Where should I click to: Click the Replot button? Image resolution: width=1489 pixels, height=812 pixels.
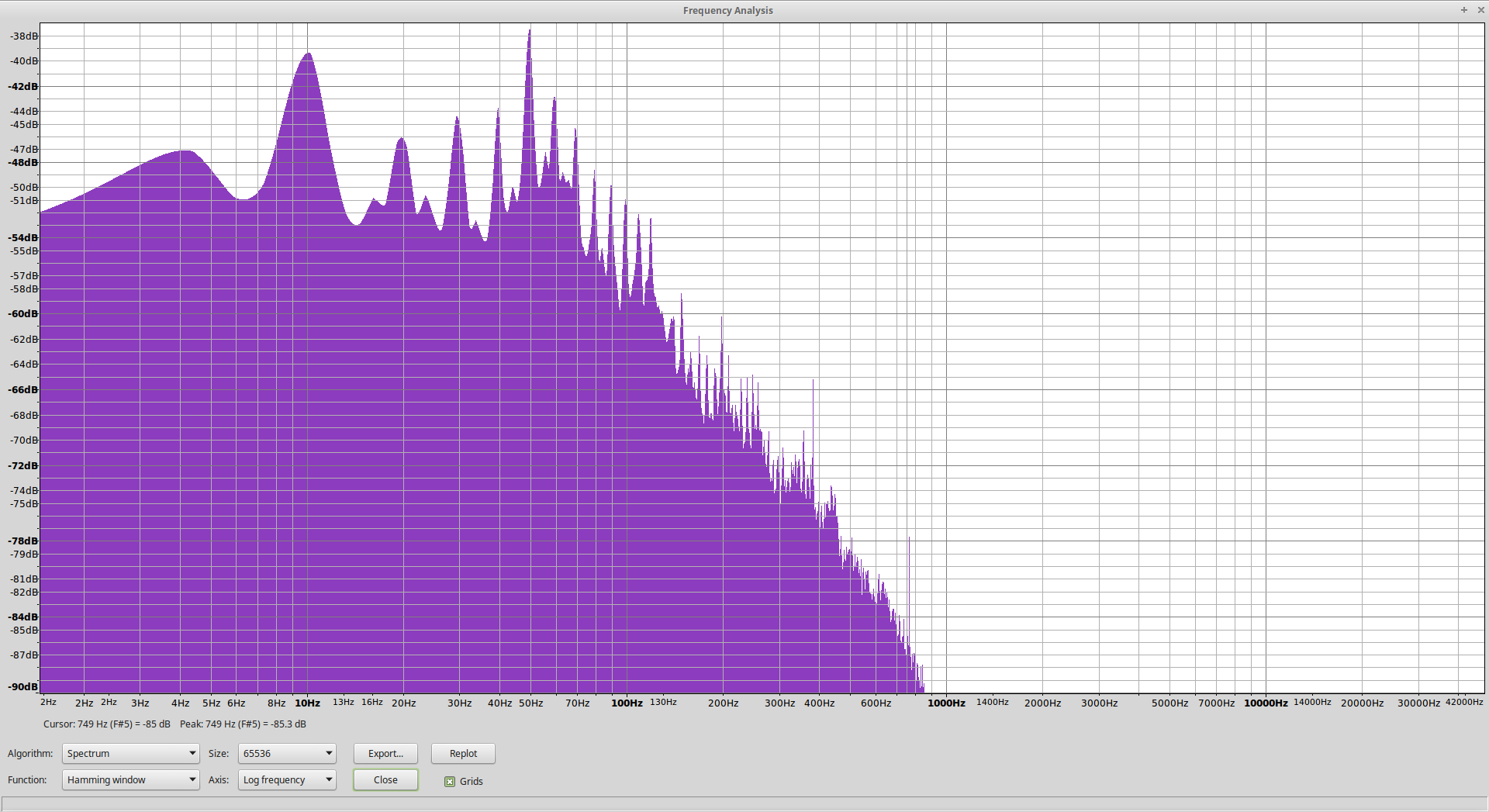click(463, 753)
